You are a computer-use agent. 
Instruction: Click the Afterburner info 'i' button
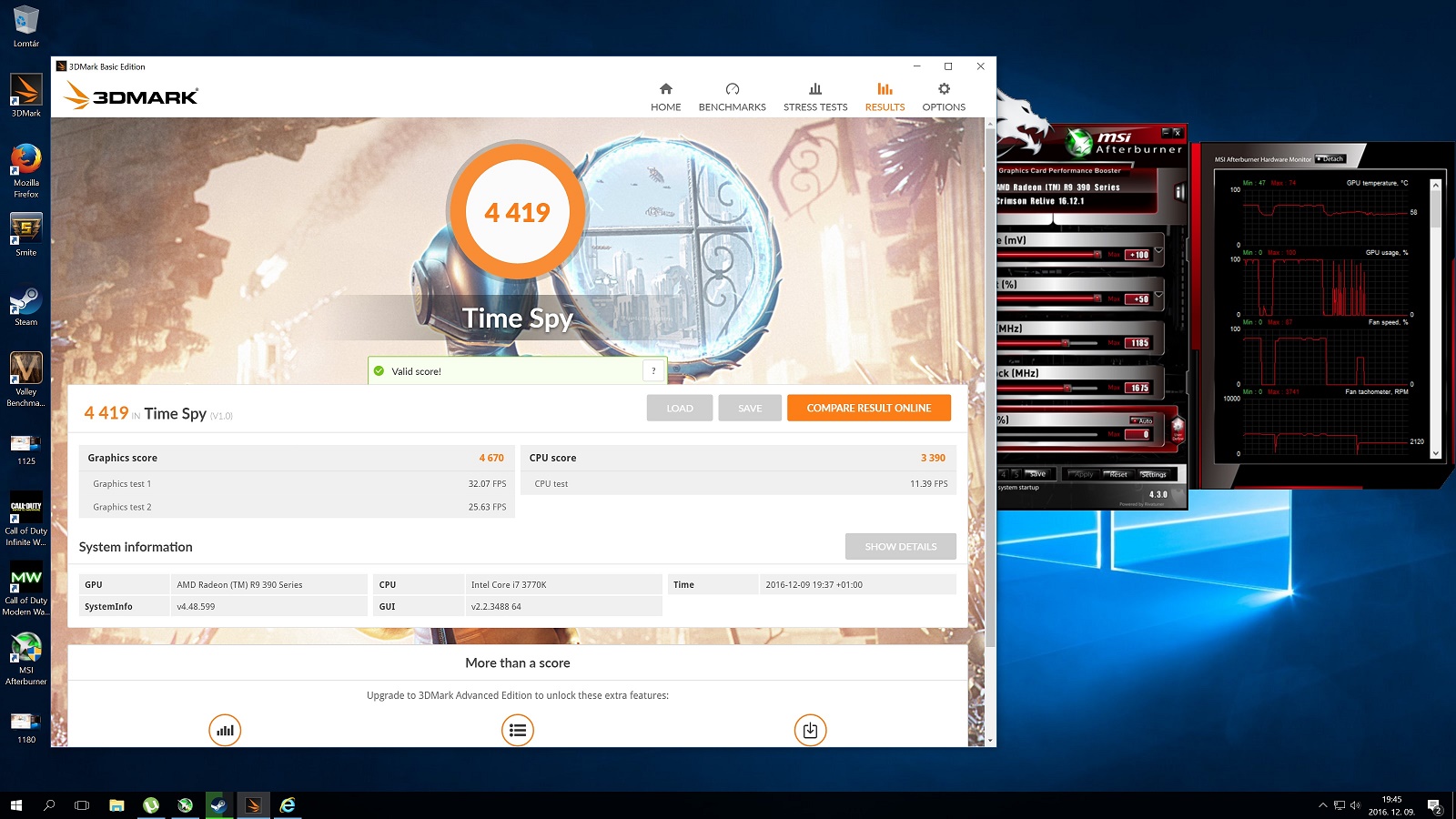pos(1179,191)
